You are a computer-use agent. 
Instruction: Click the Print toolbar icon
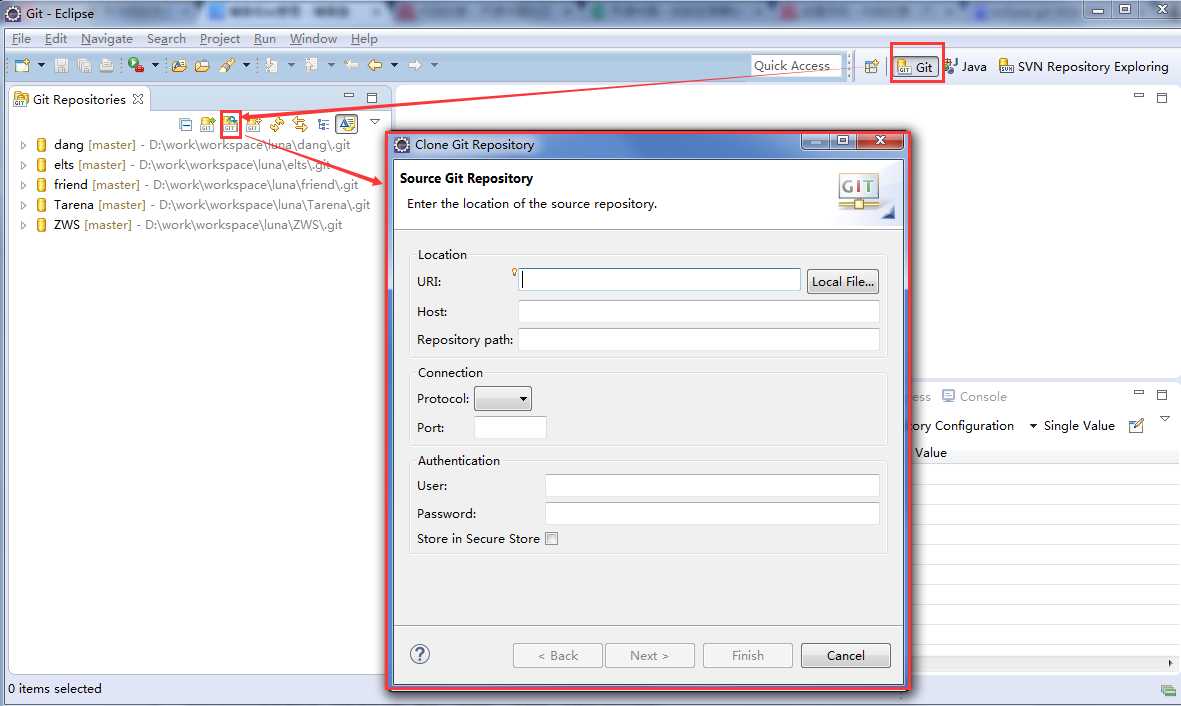pos(106,66)
